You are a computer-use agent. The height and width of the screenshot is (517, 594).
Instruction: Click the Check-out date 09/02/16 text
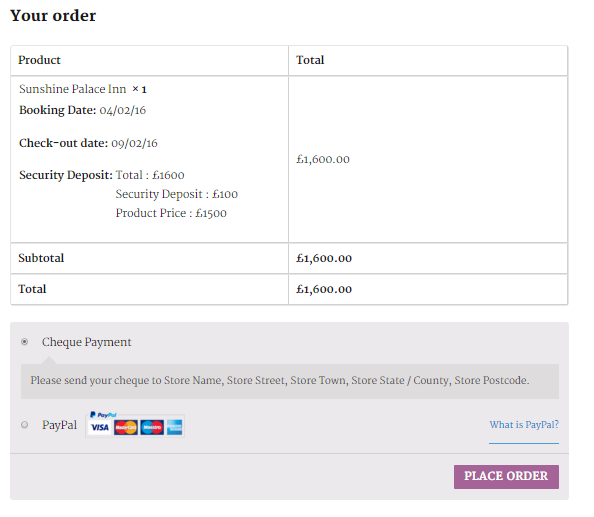88,143
